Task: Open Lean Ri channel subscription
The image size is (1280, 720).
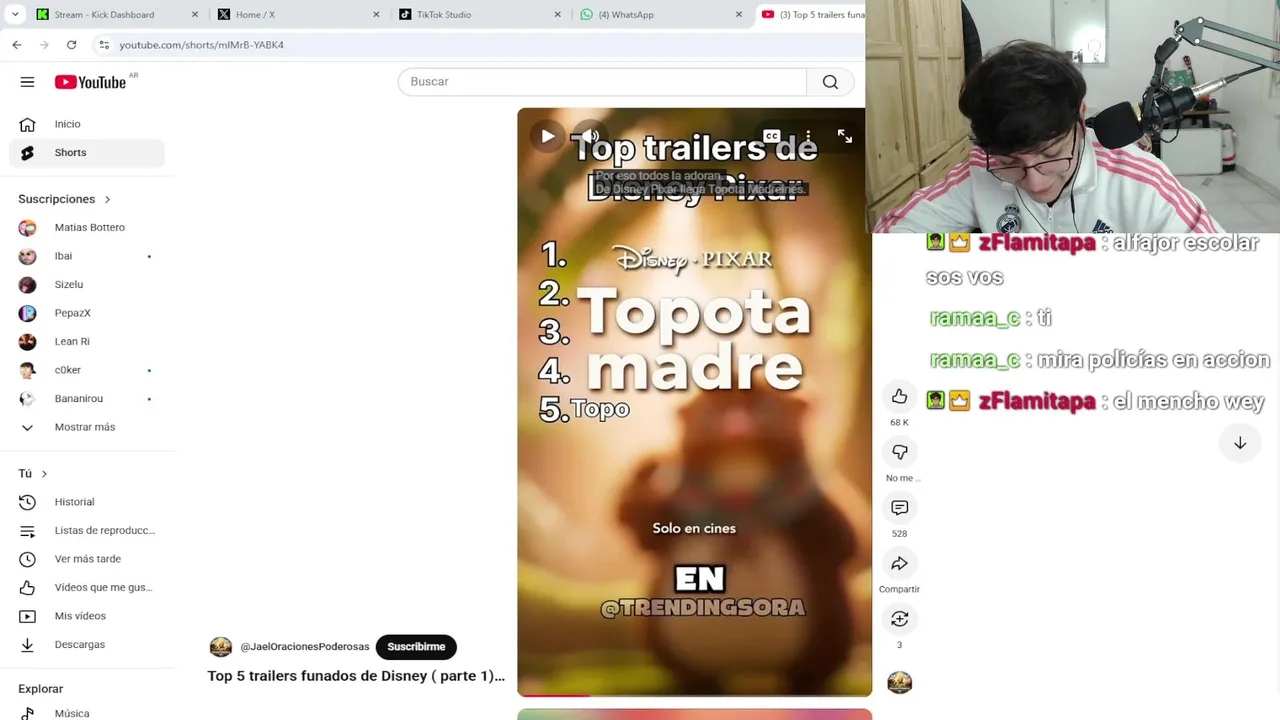Action: tap(87, 342)
